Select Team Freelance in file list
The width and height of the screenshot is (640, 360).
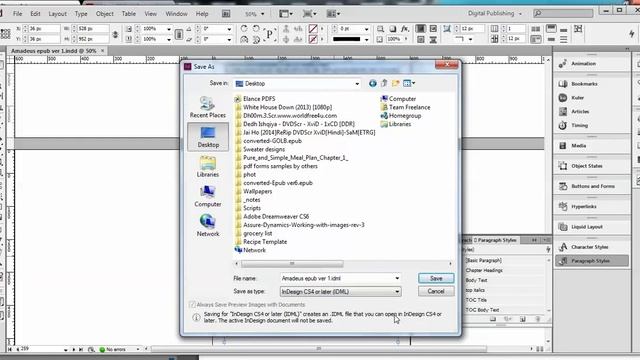(405, 107)
